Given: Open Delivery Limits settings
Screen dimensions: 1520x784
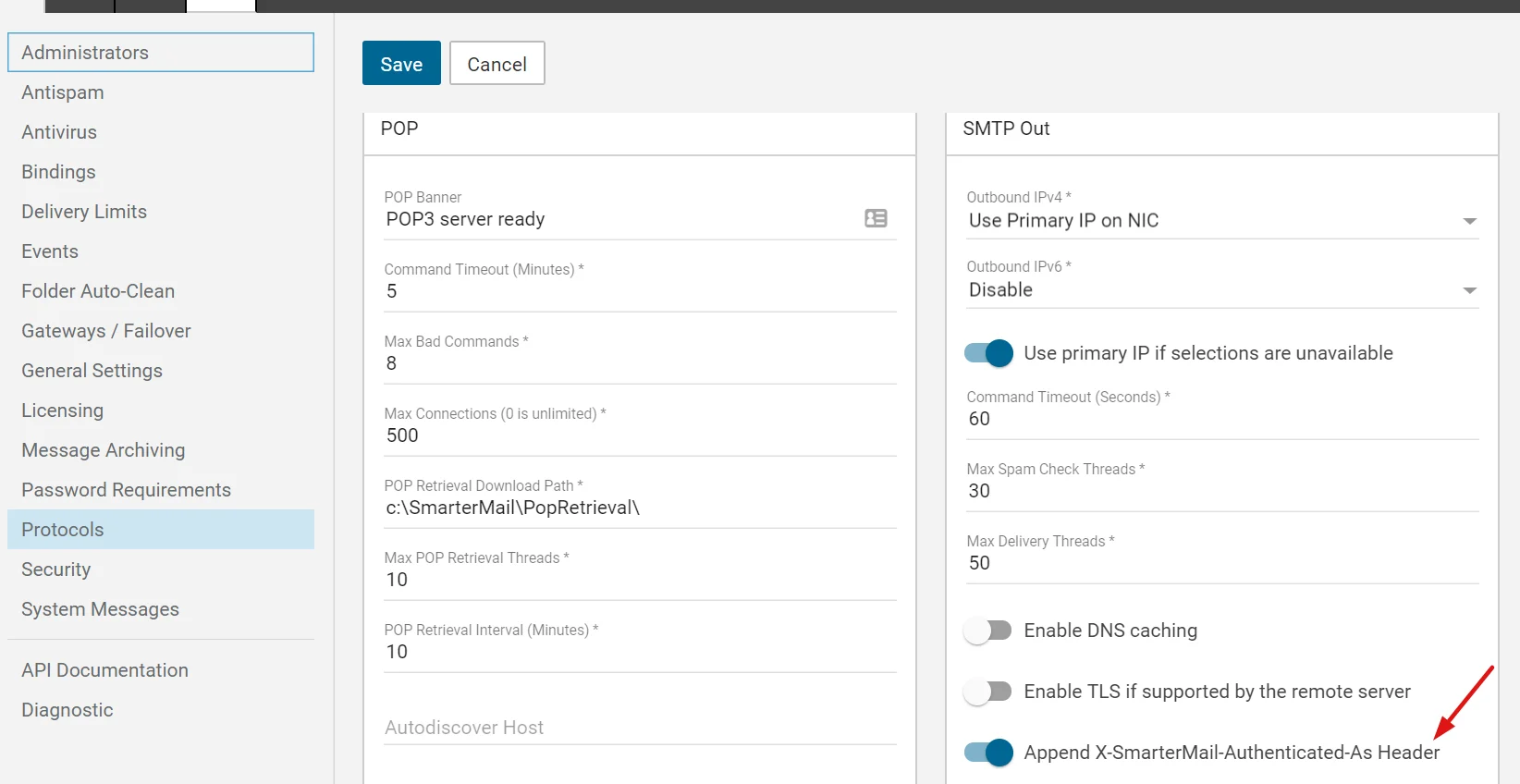Looking at the screenshot, I should 161,212.
